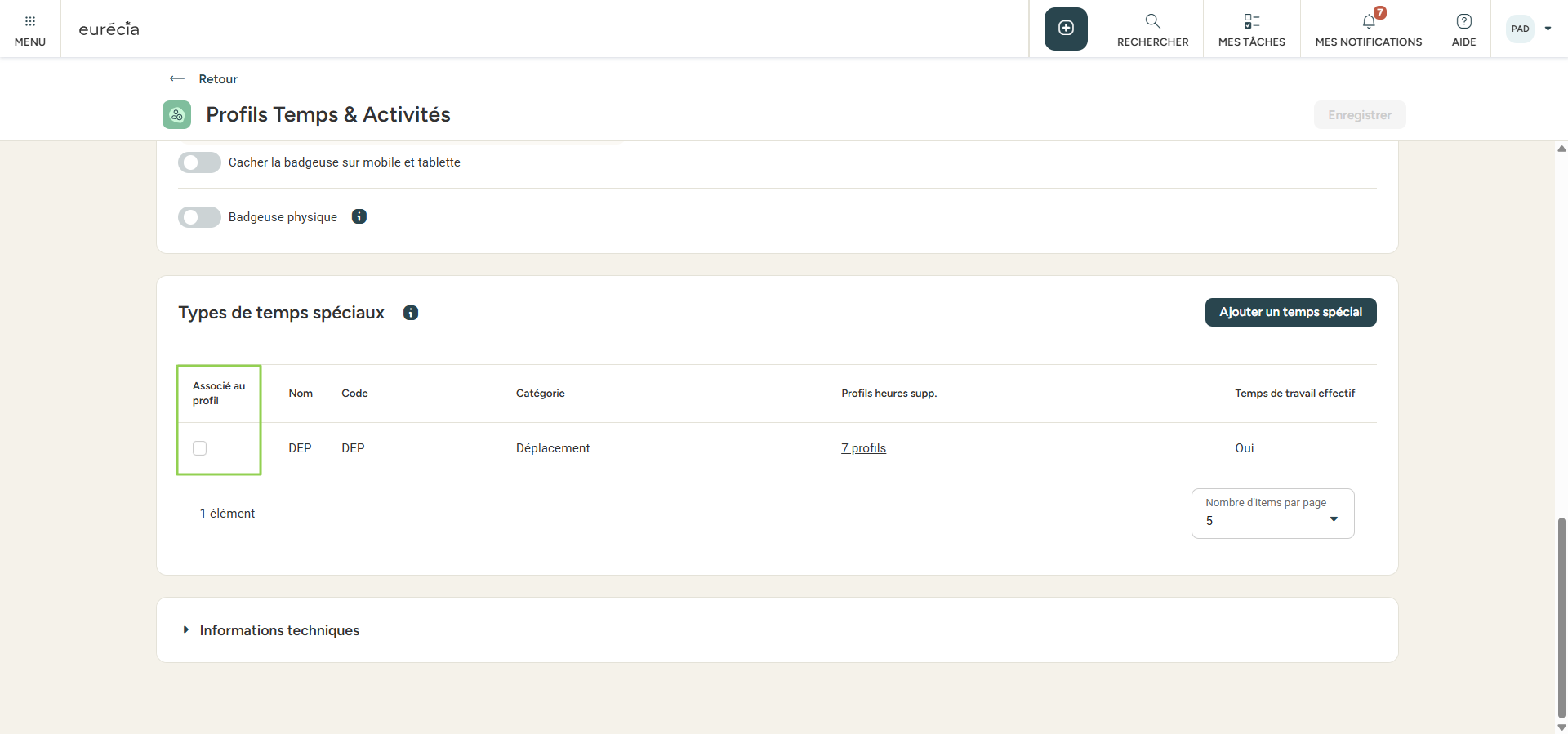The image size is (1568, 734).
Task: Sort by the Catégorie column header
Action: pyautogui.click(x=540, y=394)
